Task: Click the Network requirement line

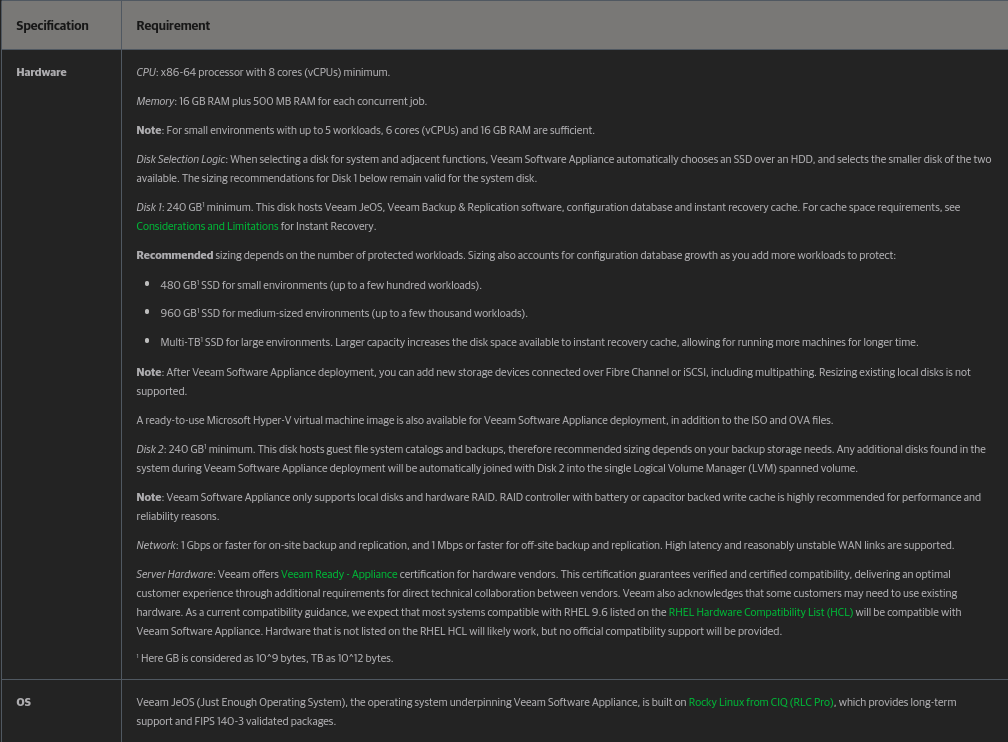Action: pyautogui.click(x=545, y=545)
